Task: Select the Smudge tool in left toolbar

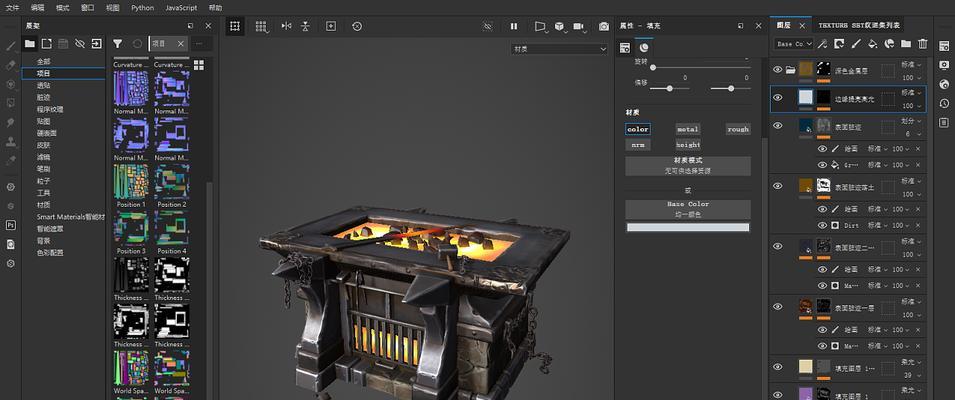Action: pyautogui.click(x=10, y=122)
